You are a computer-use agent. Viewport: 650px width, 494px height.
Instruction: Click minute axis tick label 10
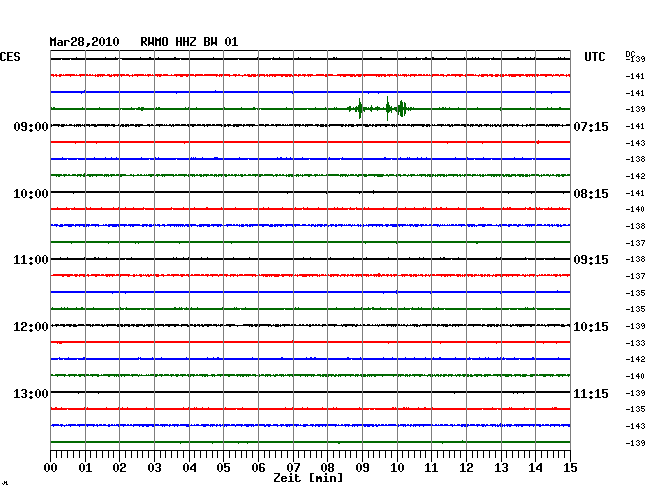(x=397, y=467)
